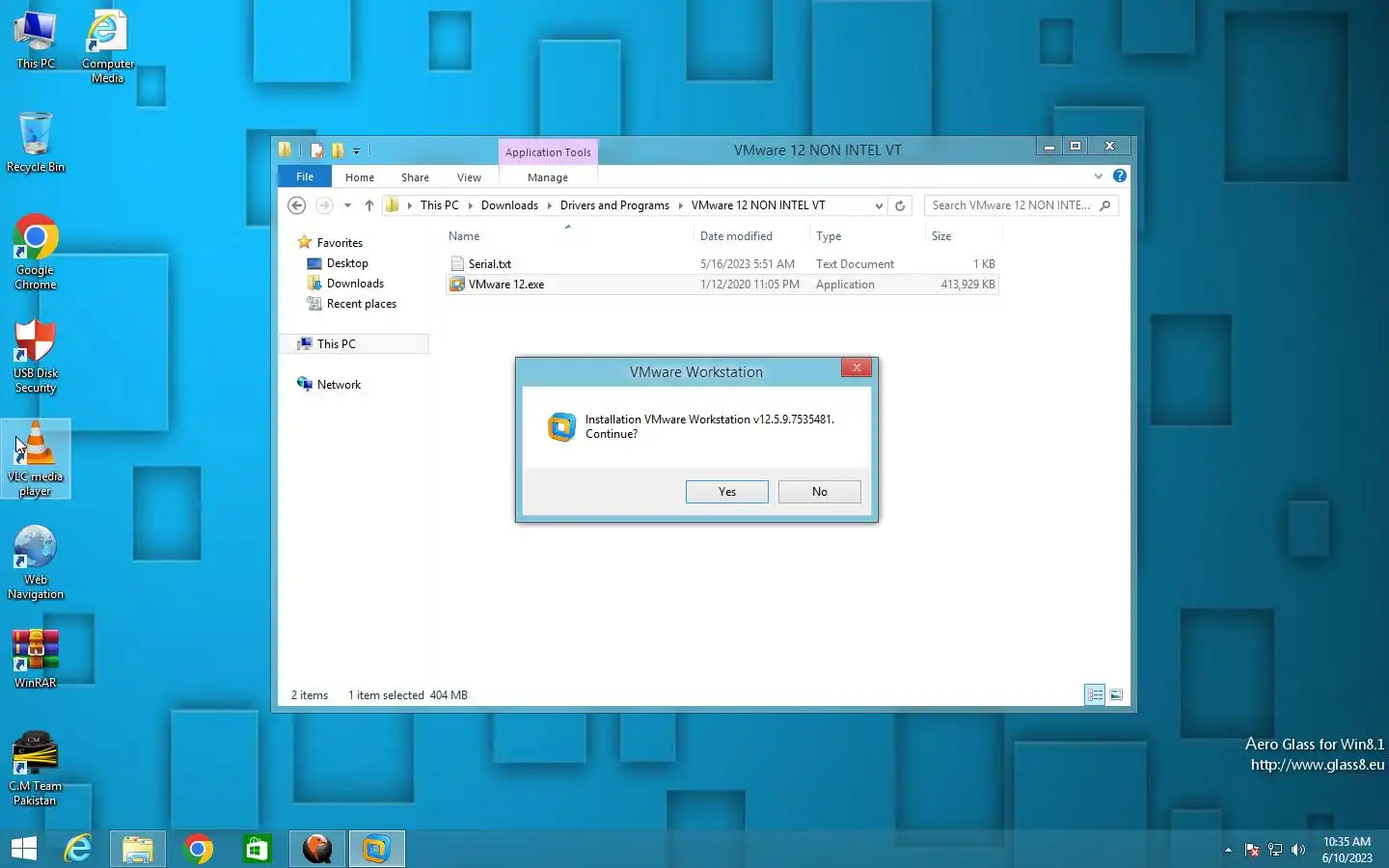Click Properties quick access icon

click(316, 150)
